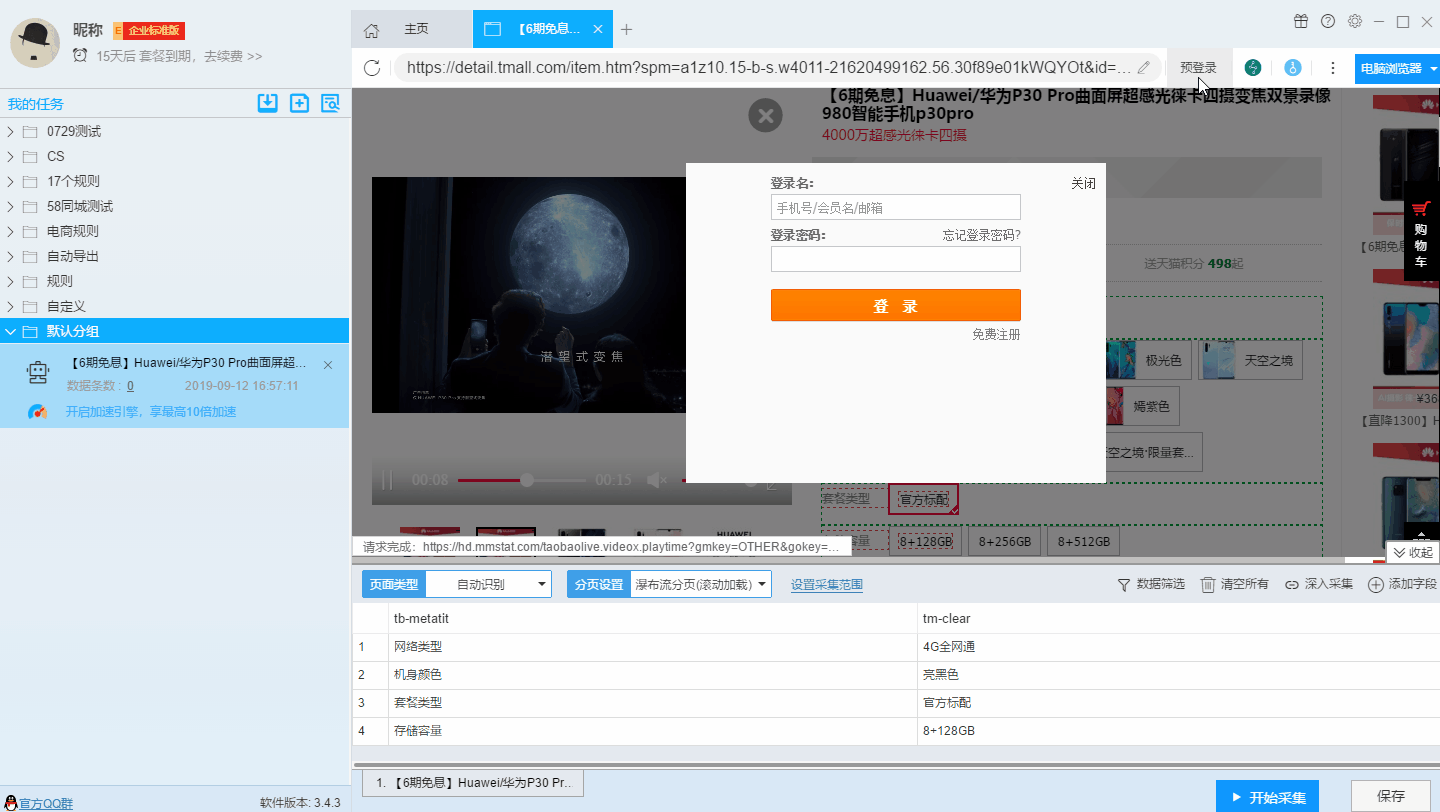The width and height of the screenshot is (1440, 812).
Task: Click 开启加速引擎 acceleration link
Action: point(151,411)
